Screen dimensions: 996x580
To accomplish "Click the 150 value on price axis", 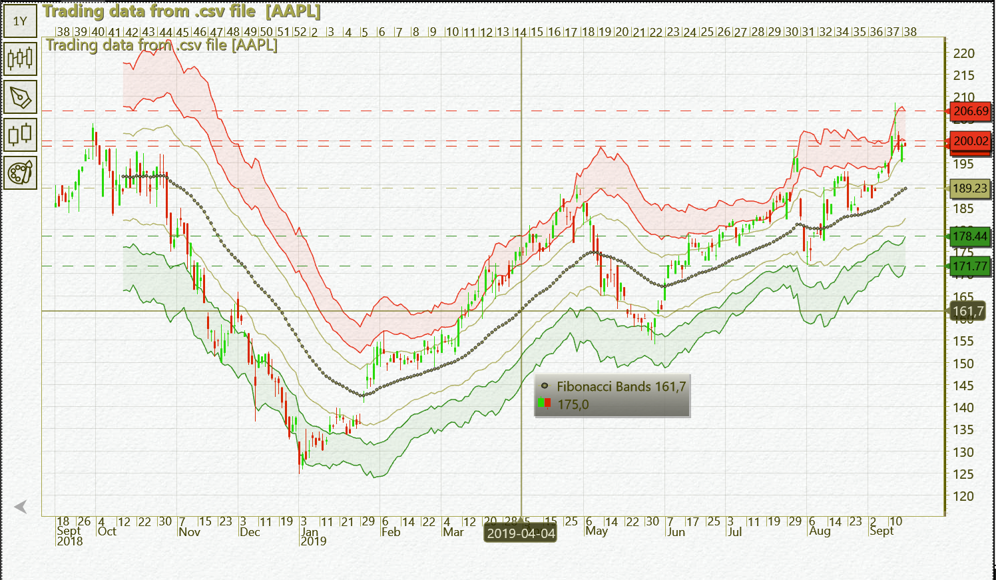I will (964, 363).
